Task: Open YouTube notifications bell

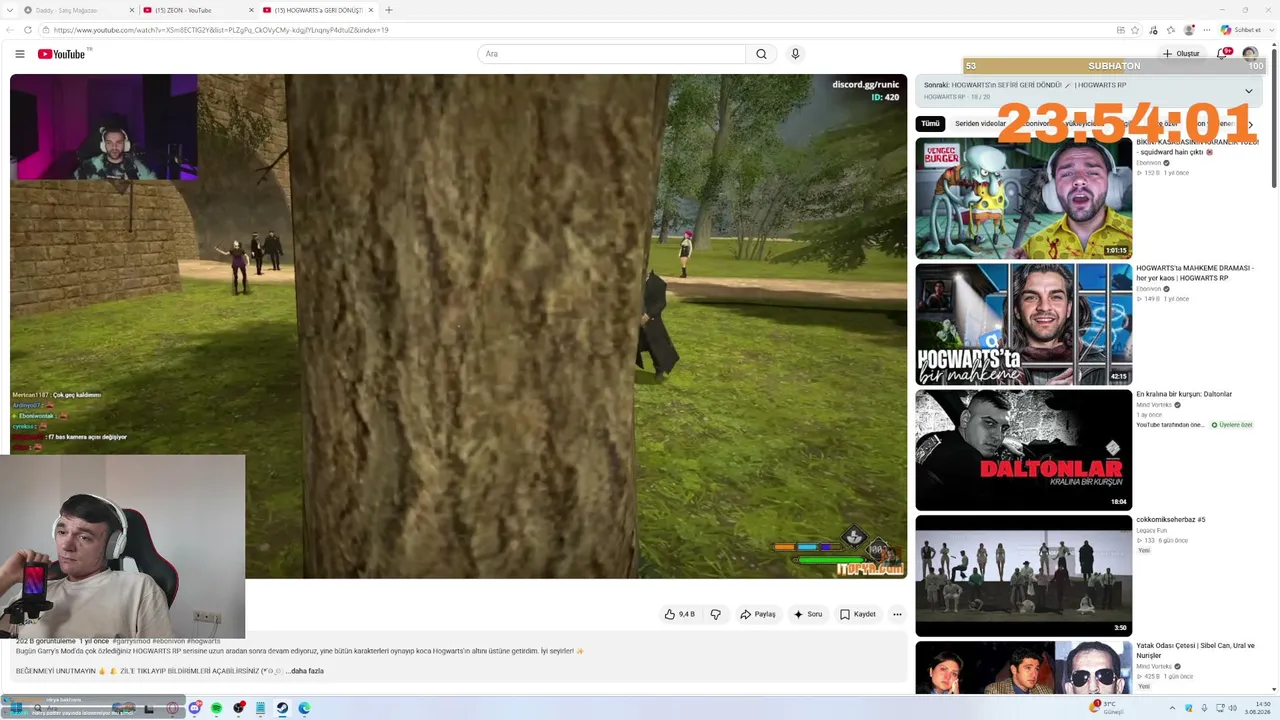Action: pos(1222,53)
